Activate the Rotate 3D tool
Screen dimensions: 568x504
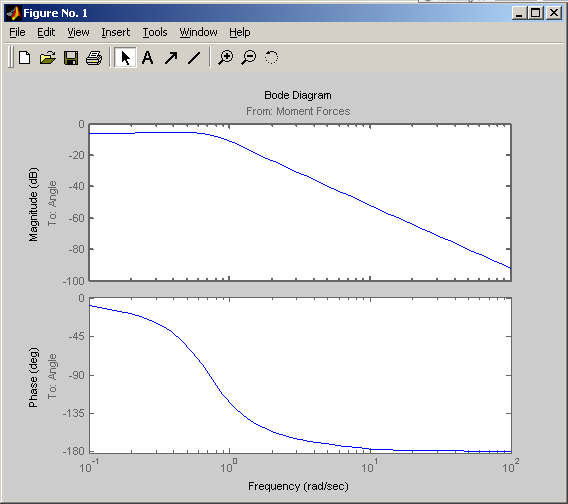(x=271, y=58)
